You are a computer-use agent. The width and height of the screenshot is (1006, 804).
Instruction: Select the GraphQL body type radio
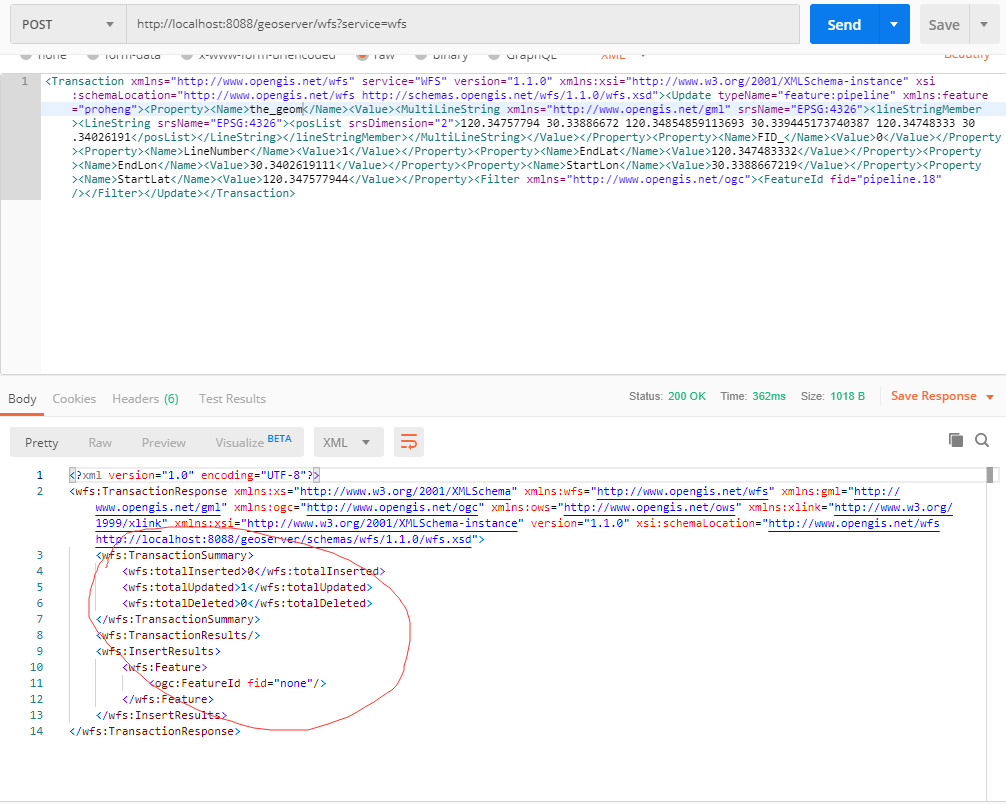point(492,56)
